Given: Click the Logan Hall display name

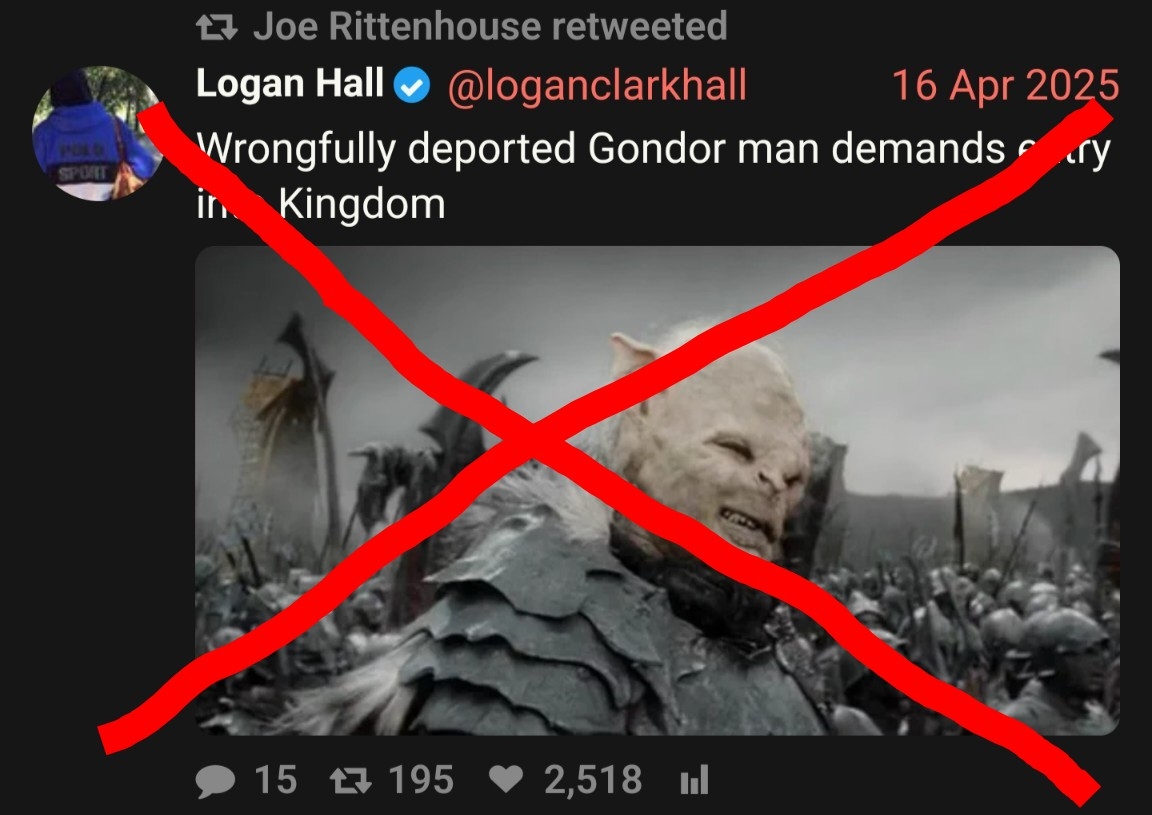Looking at the screenshot, I should coord(289,83).
